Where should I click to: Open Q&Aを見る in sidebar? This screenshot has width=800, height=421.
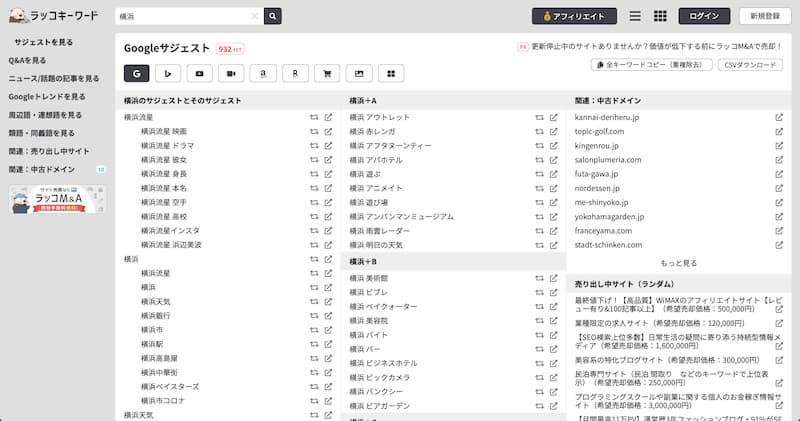pos(27,60)
